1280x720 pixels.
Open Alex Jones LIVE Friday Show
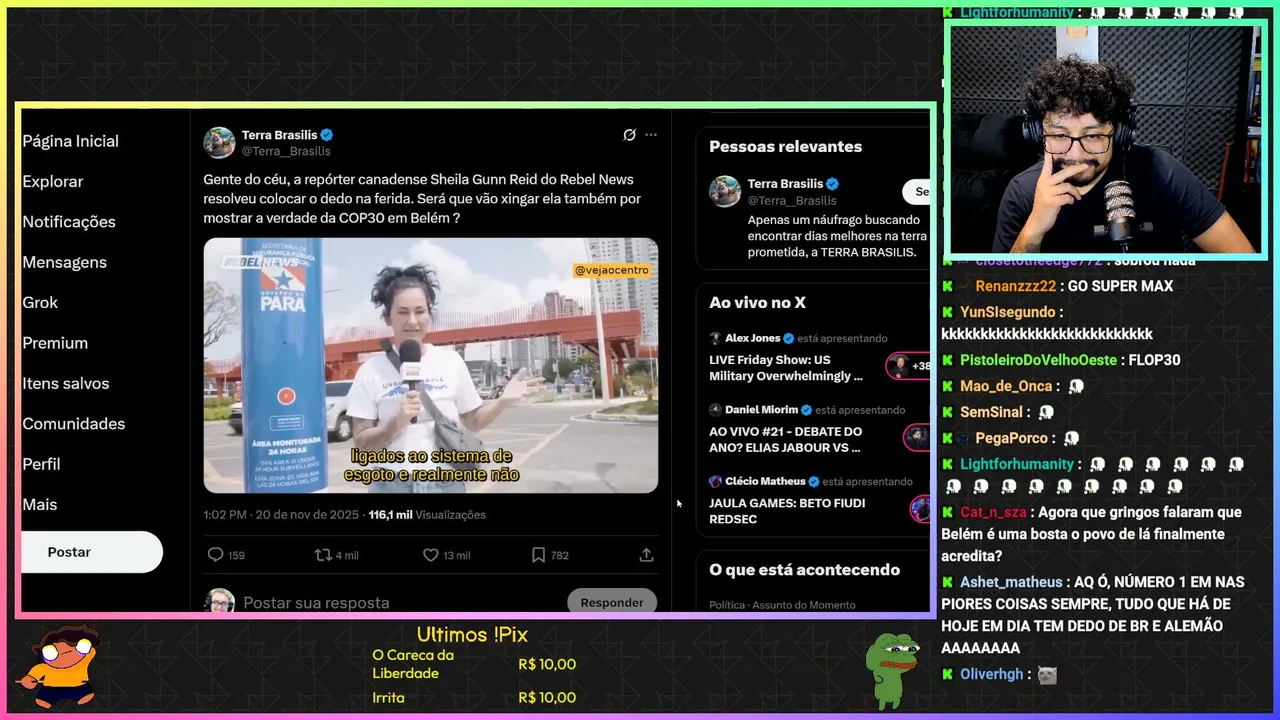point(786,368)
